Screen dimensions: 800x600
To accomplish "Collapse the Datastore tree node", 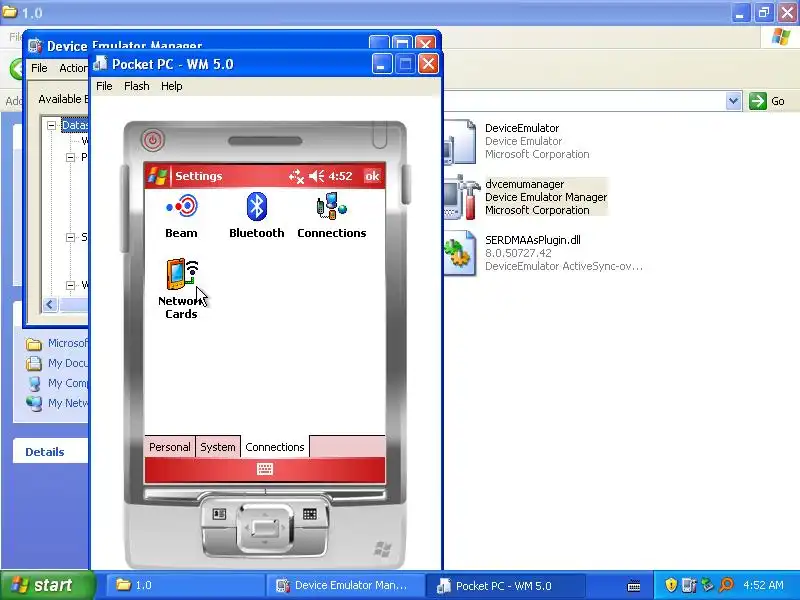I will point(52,125).
